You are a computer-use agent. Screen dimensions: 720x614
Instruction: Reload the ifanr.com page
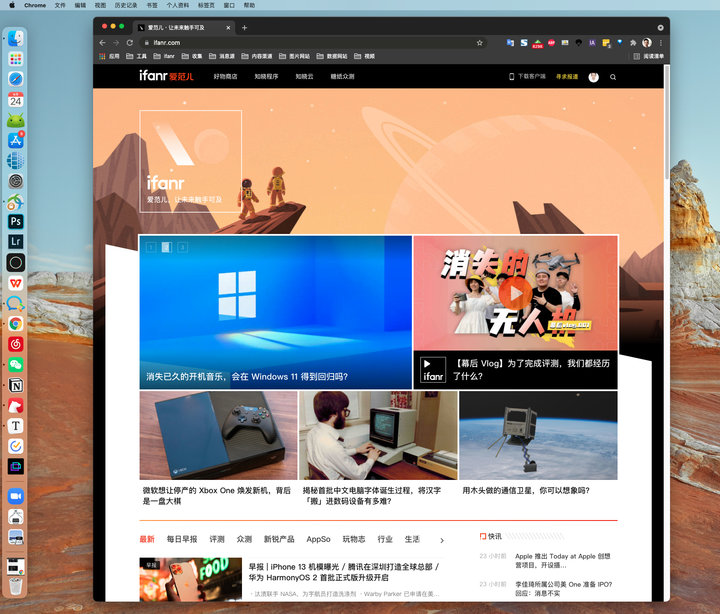click(129, 43)
